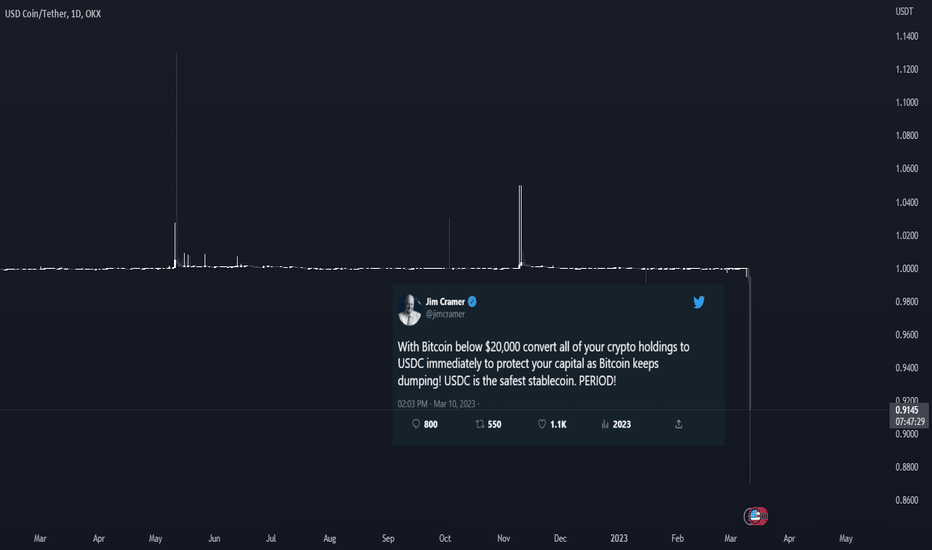932x550 pixels.
Task: Click the views bar-chart icon showing 2023
Action: [x=605, y=424]
